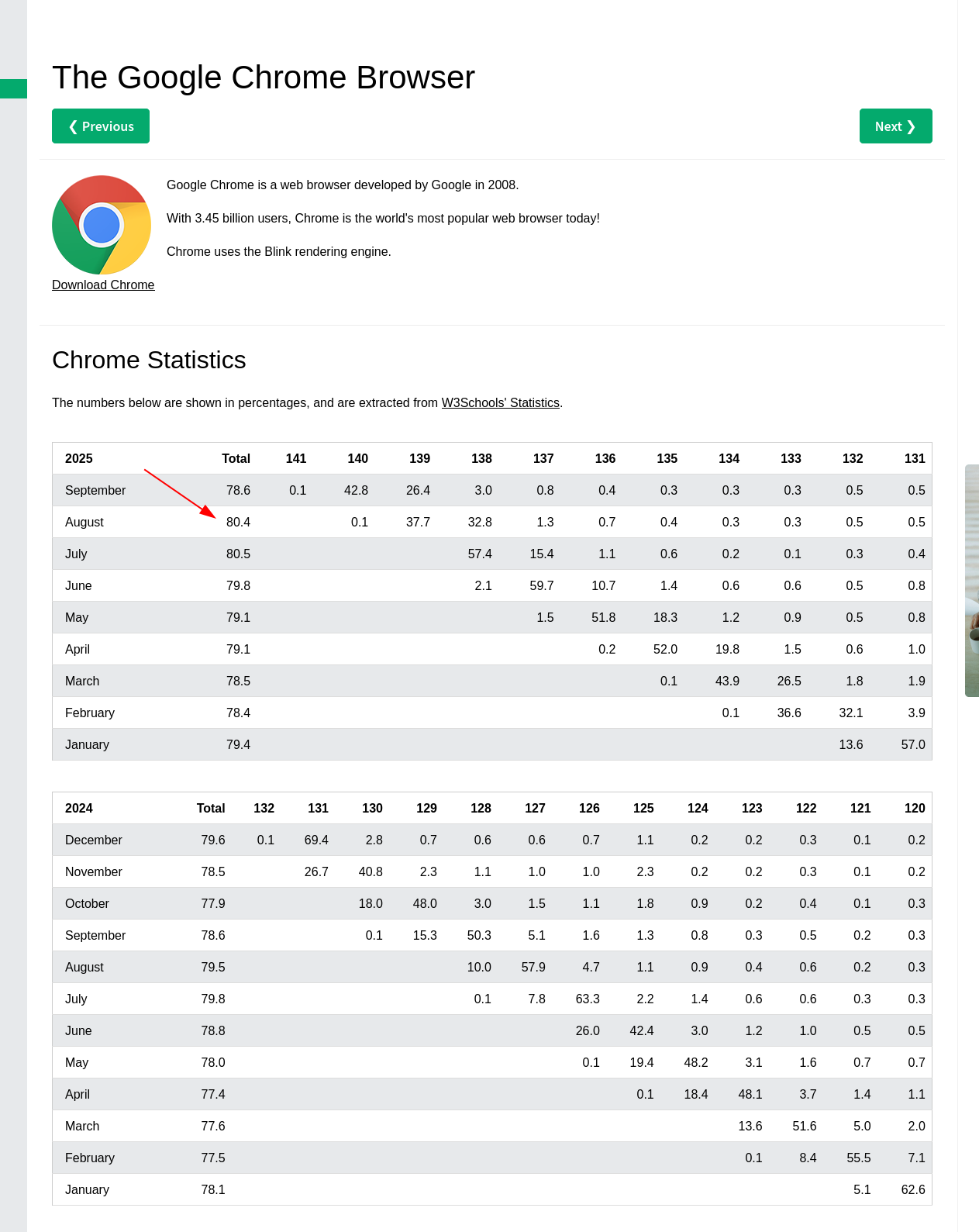Select the 2025 table year header
Image resolution: width=979 pixels, height=1232 pixels.
[78, 458]
